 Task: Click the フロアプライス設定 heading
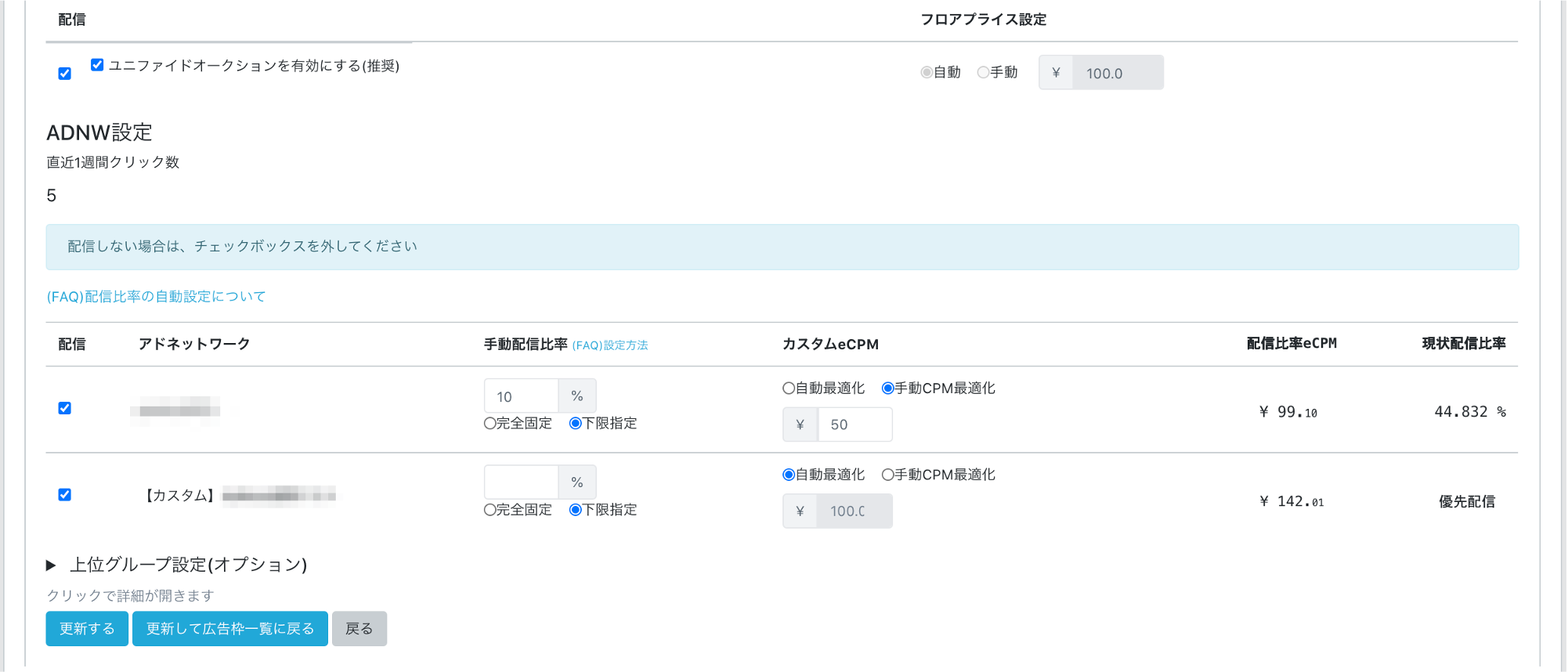pos(984,20)
